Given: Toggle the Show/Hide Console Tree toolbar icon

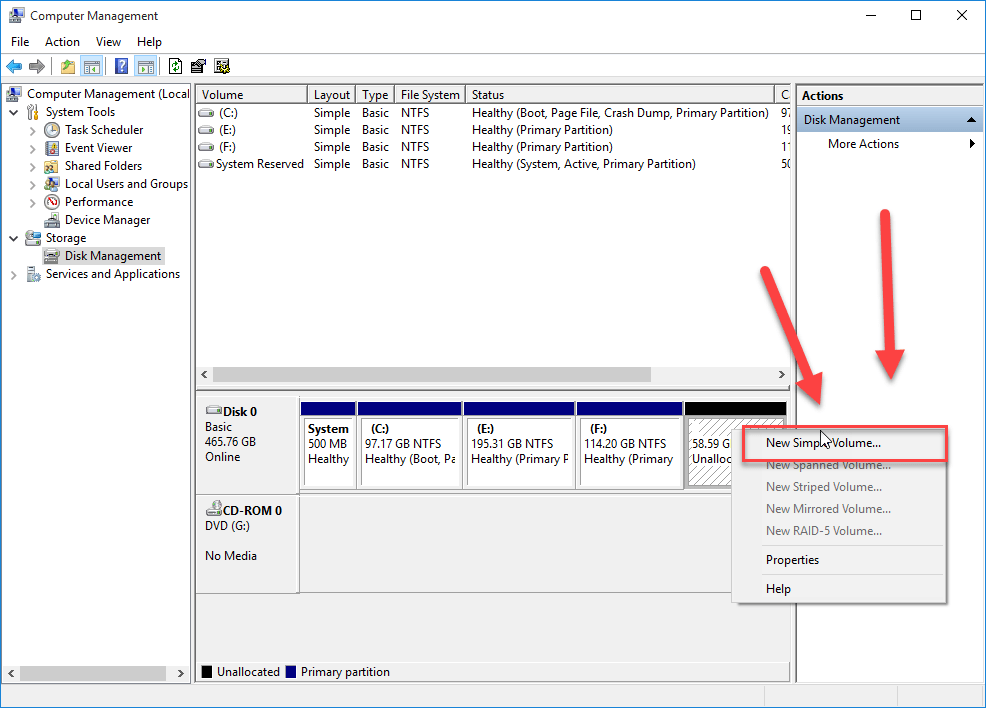Looking at the screenshot, I should [91, 66].
